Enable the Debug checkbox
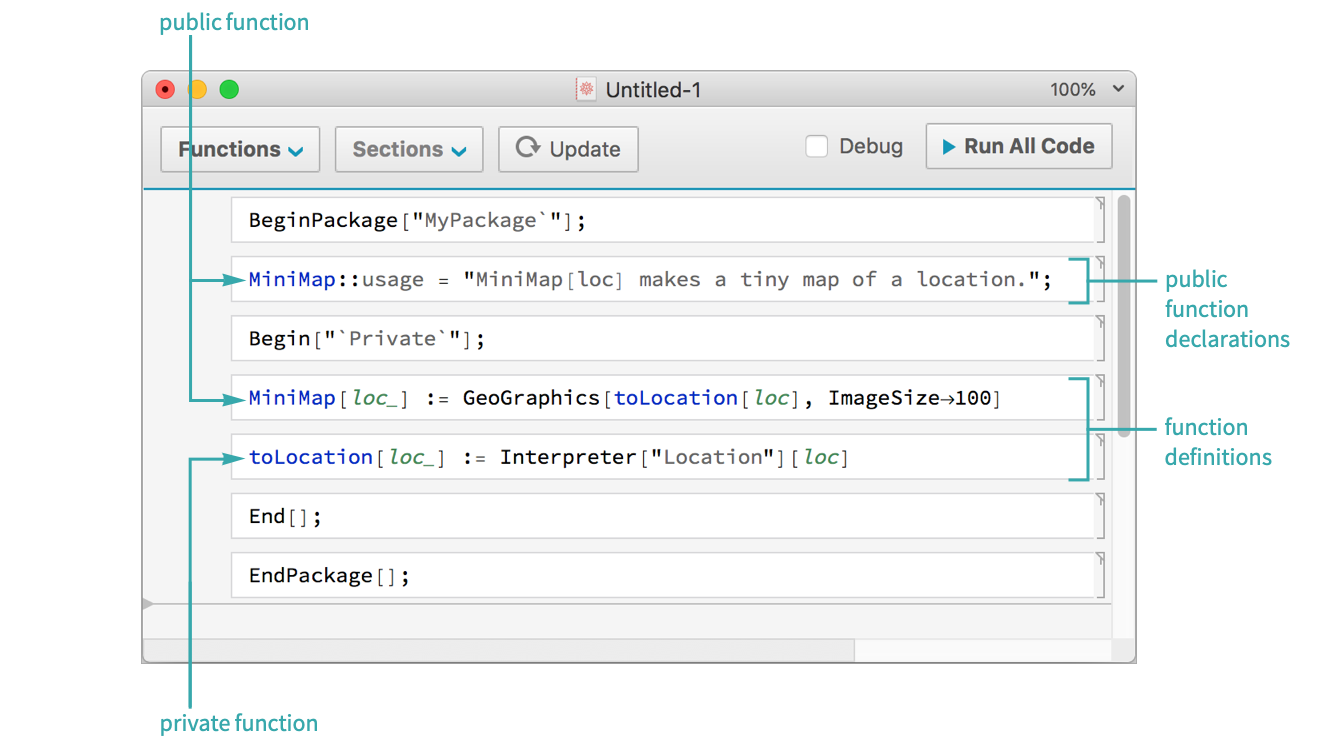The height and width of the screenshot is (746, 1340). (x=817, y=147)
